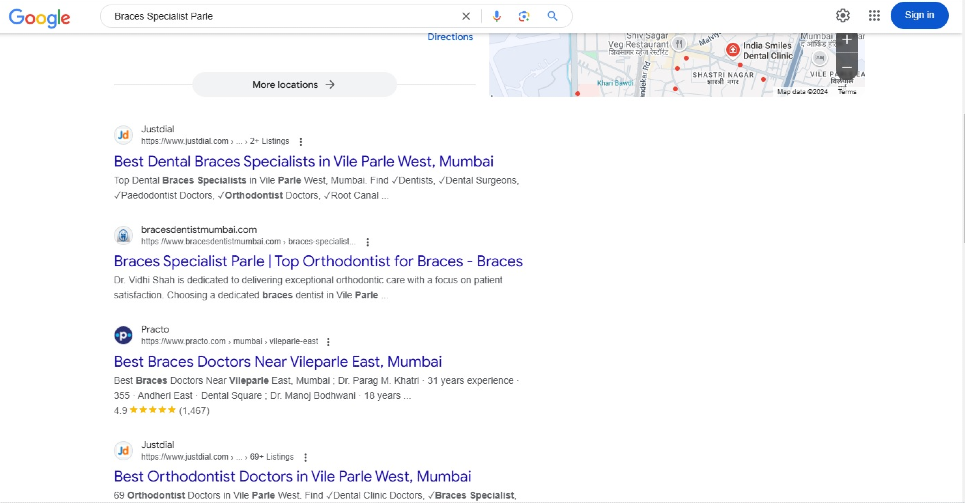The image size is (965, 503).
Task: Click Justdial favicon of Orthodontist Doctors result
Action: tap(123, 451)
